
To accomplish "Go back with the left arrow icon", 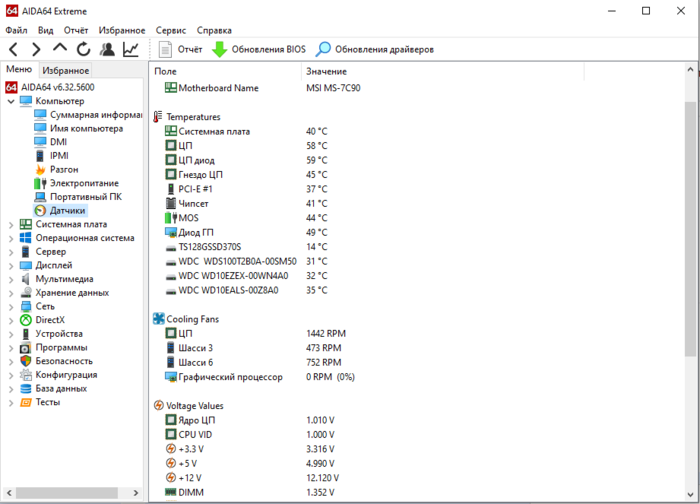I will tap(13, 49).
